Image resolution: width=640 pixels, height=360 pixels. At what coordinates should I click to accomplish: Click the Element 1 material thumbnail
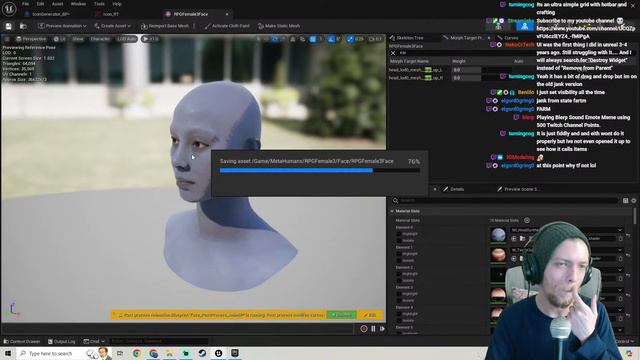tap(498, 255)
